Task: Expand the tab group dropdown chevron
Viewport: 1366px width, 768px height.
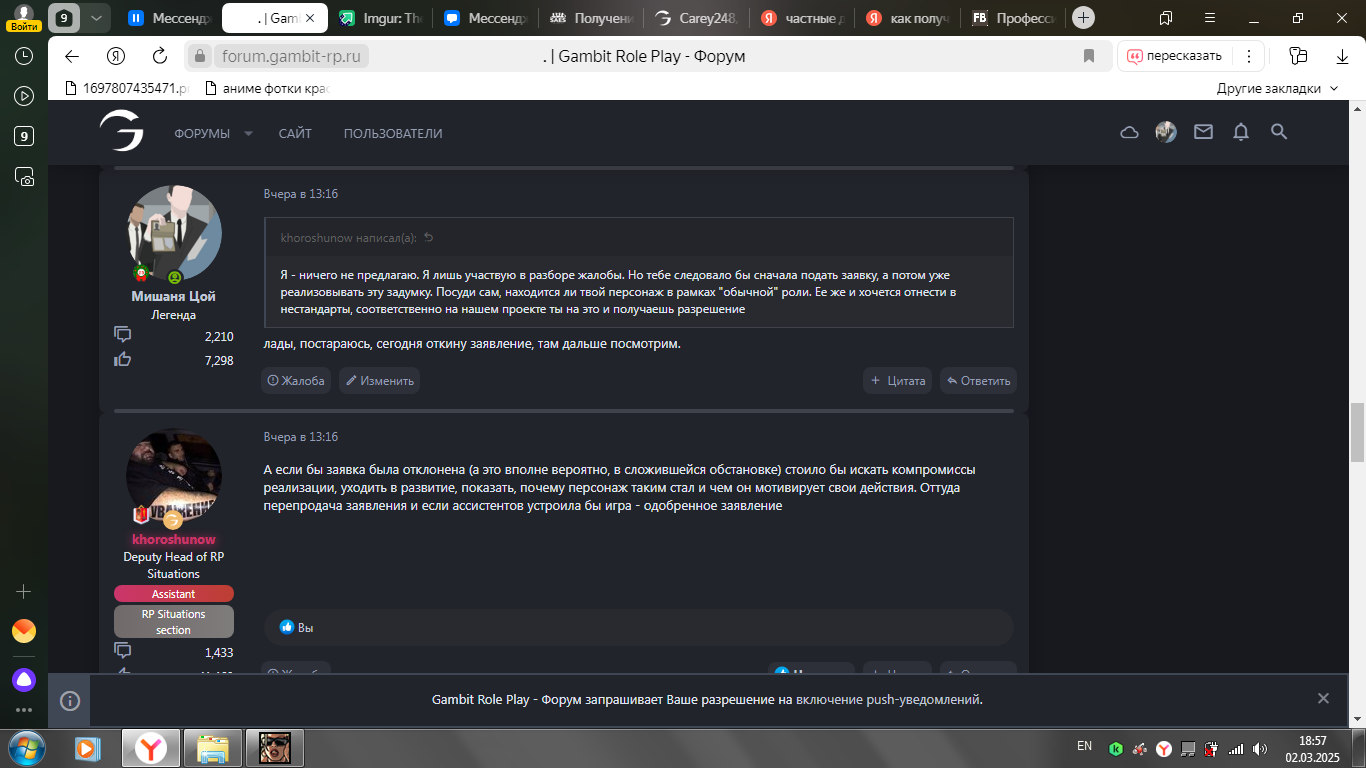Action: click(95, 17)
